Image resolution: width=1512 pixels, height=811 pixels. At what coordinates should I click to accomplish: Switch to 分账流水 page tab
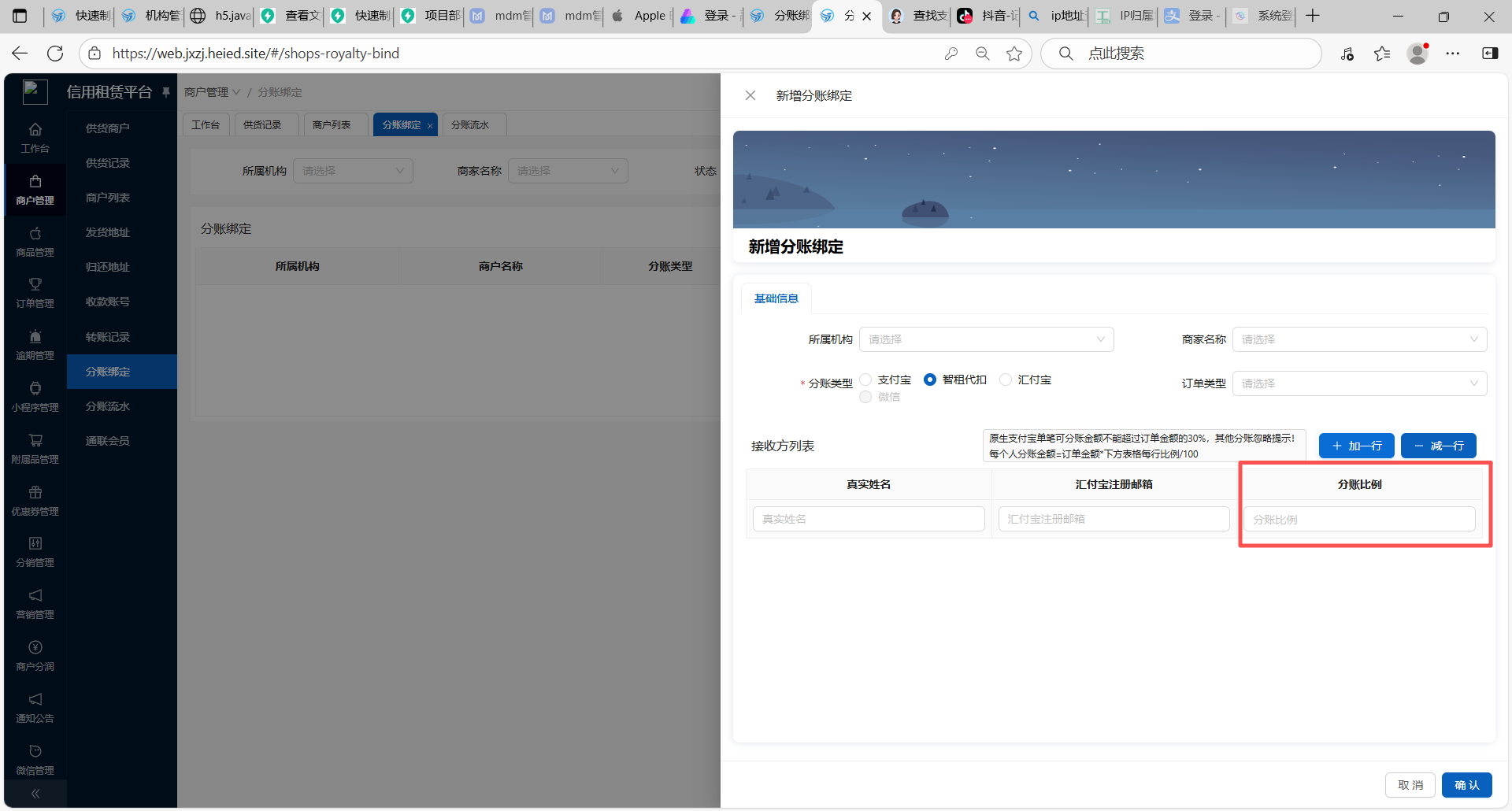[471, 125]
